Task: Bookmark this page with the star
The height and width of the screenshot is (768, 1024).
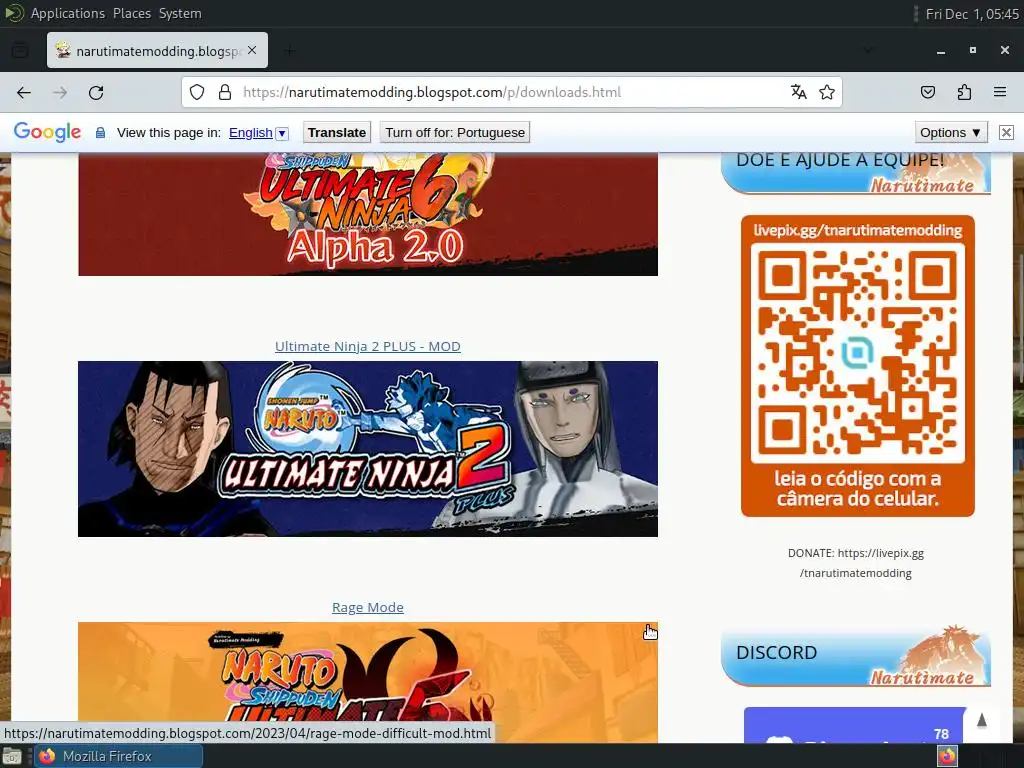Action: click(x=827, y=92)
